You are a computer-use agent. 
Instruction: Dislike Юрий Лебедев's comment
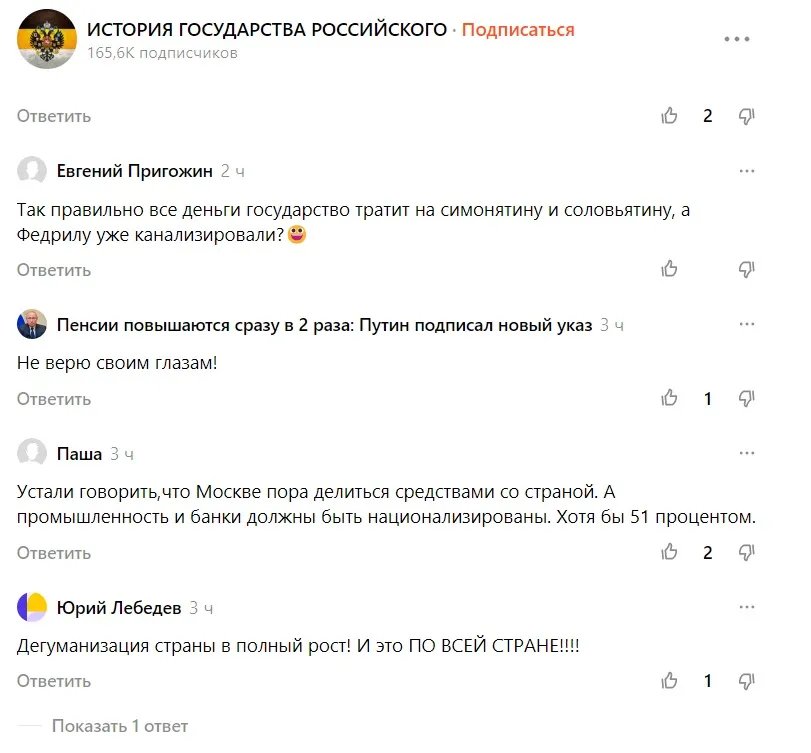746,681
